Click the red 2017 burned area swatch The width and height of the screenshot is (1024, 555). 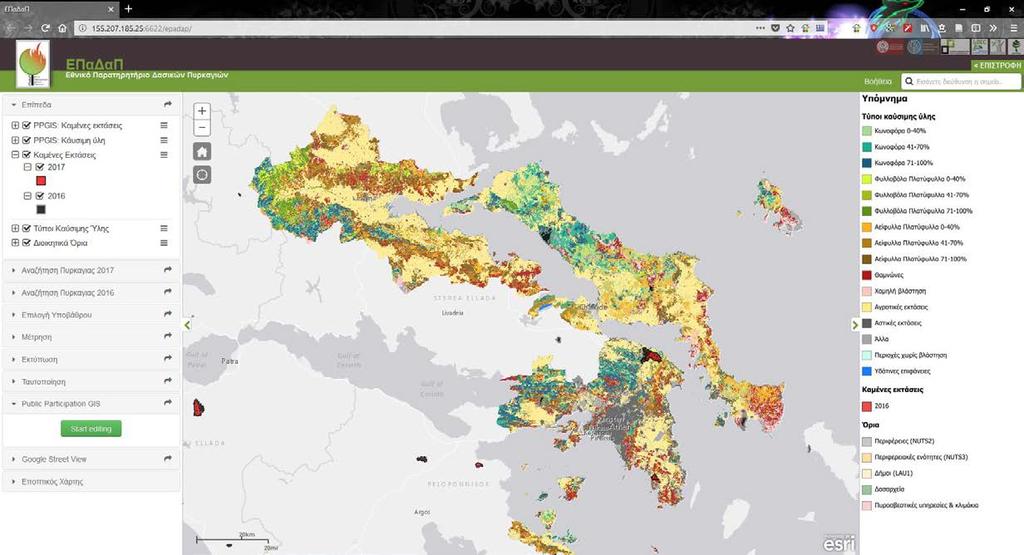pyautogui.click(x=40, y=181)
